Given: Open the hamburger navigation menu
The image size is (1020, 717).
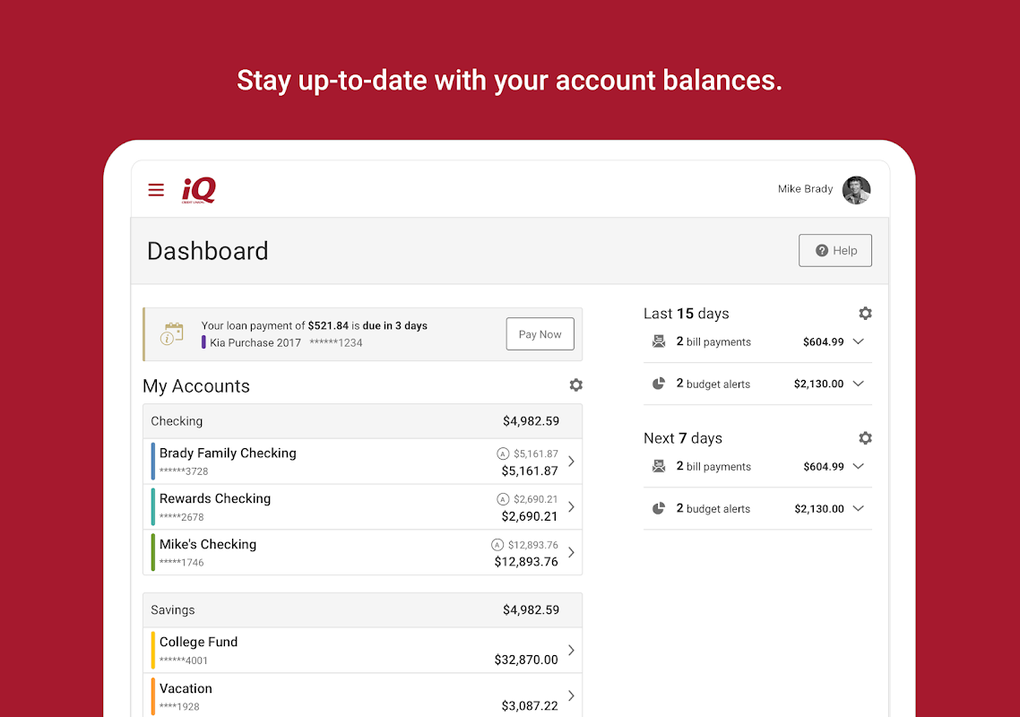Looking at the screenshot, I should tap(155, 189).
